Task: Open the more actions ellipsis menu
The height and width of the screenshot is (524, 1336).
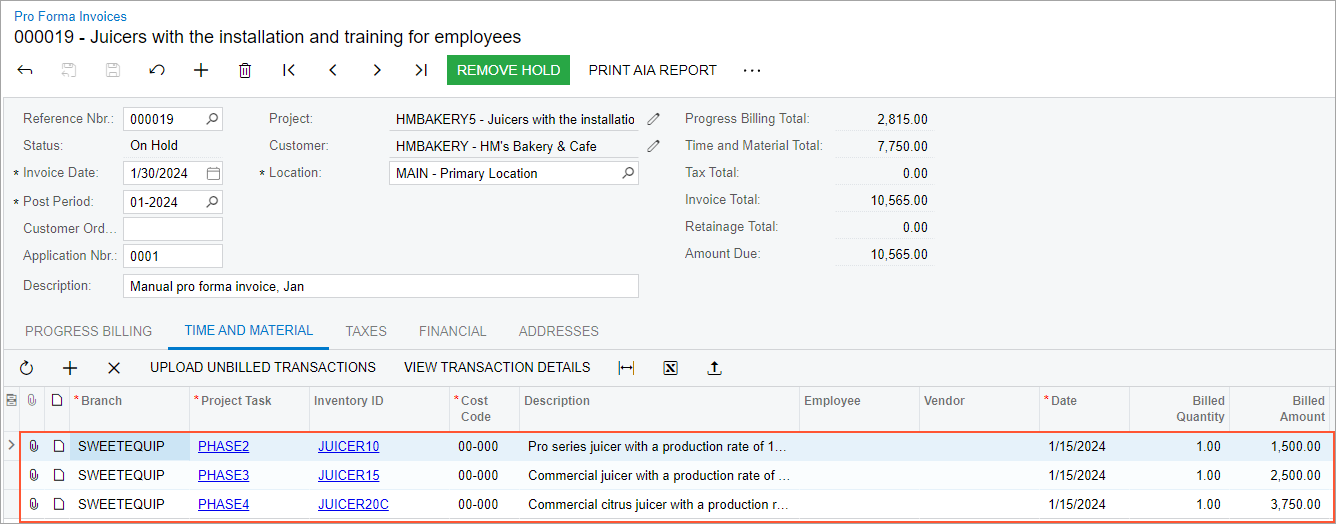Action: pos(752,70)
